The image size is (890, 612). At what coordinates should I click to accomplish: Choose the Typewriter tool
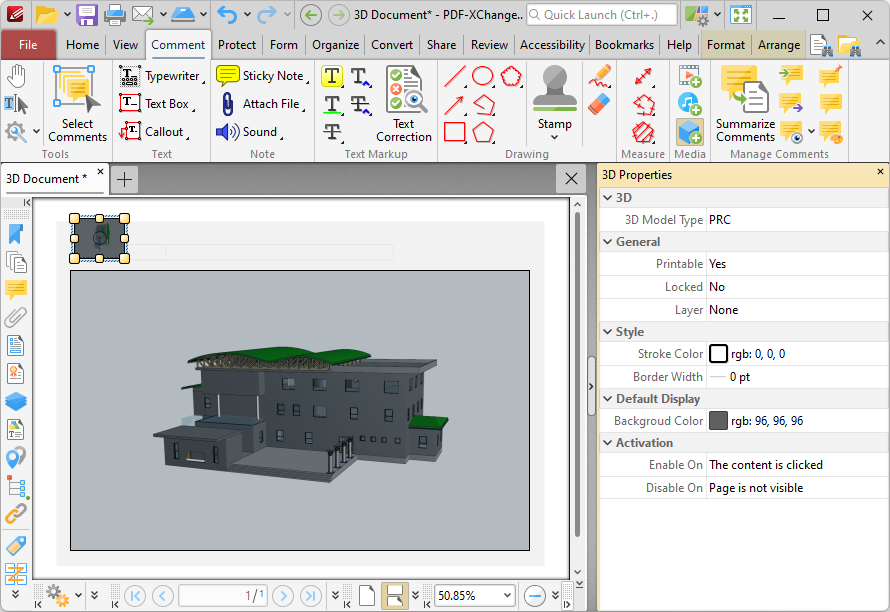click(x=162, y=76)
